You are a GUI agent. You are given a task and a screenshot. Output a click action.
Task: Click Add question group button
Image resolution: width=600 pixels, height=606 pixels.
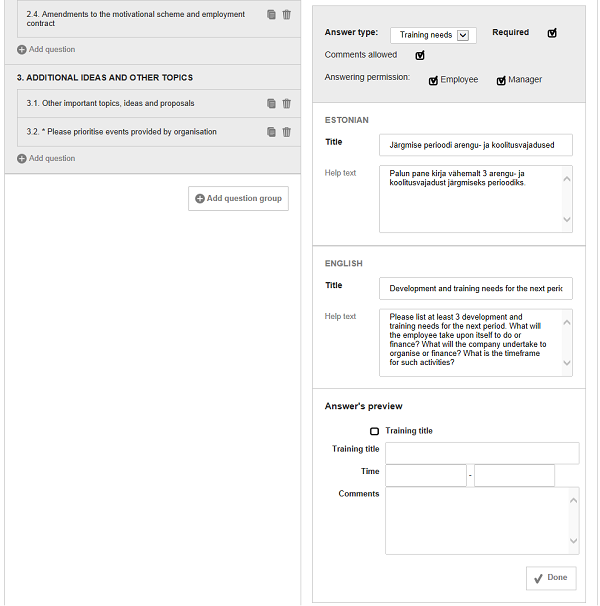coord(239,199)
